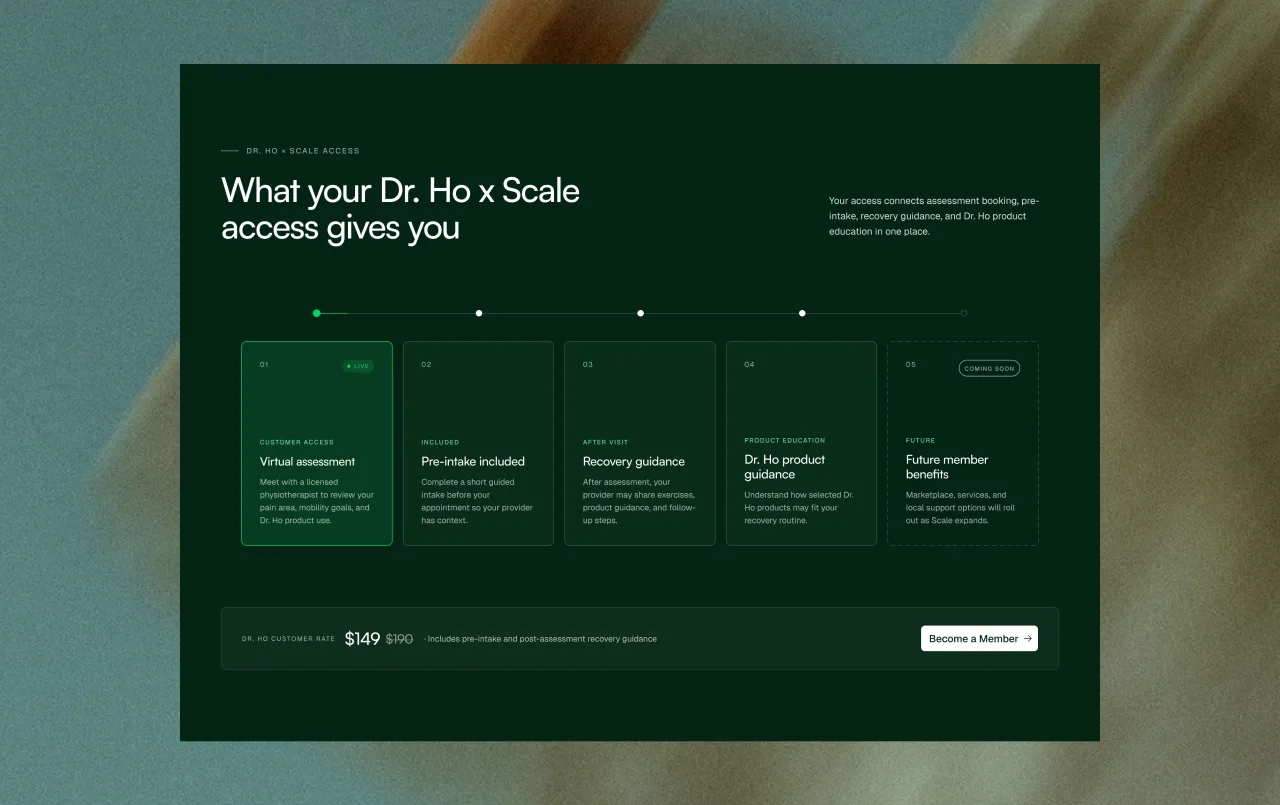This screenshot has height=805, width=1280.
Task: Click step number 01
Action: (x=264, y=364)
